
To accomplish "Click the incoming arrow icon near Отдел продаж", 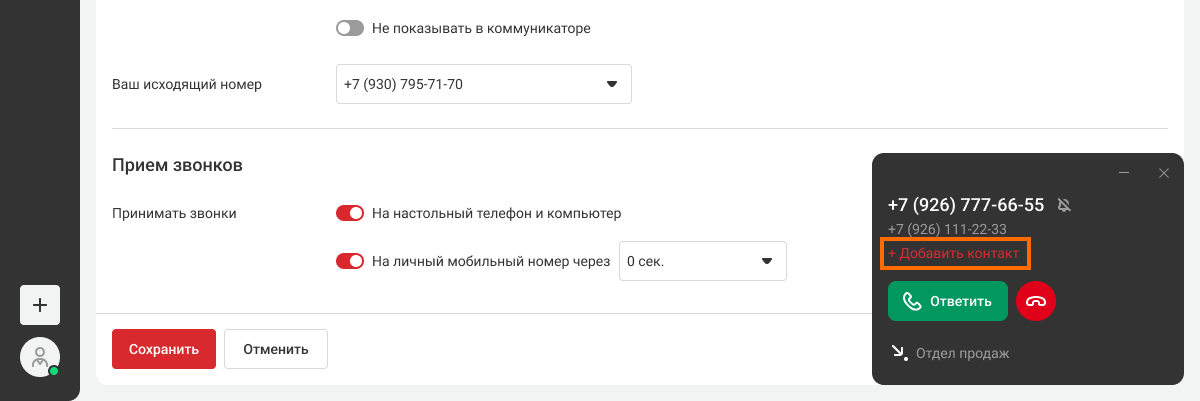I will 898,352.
